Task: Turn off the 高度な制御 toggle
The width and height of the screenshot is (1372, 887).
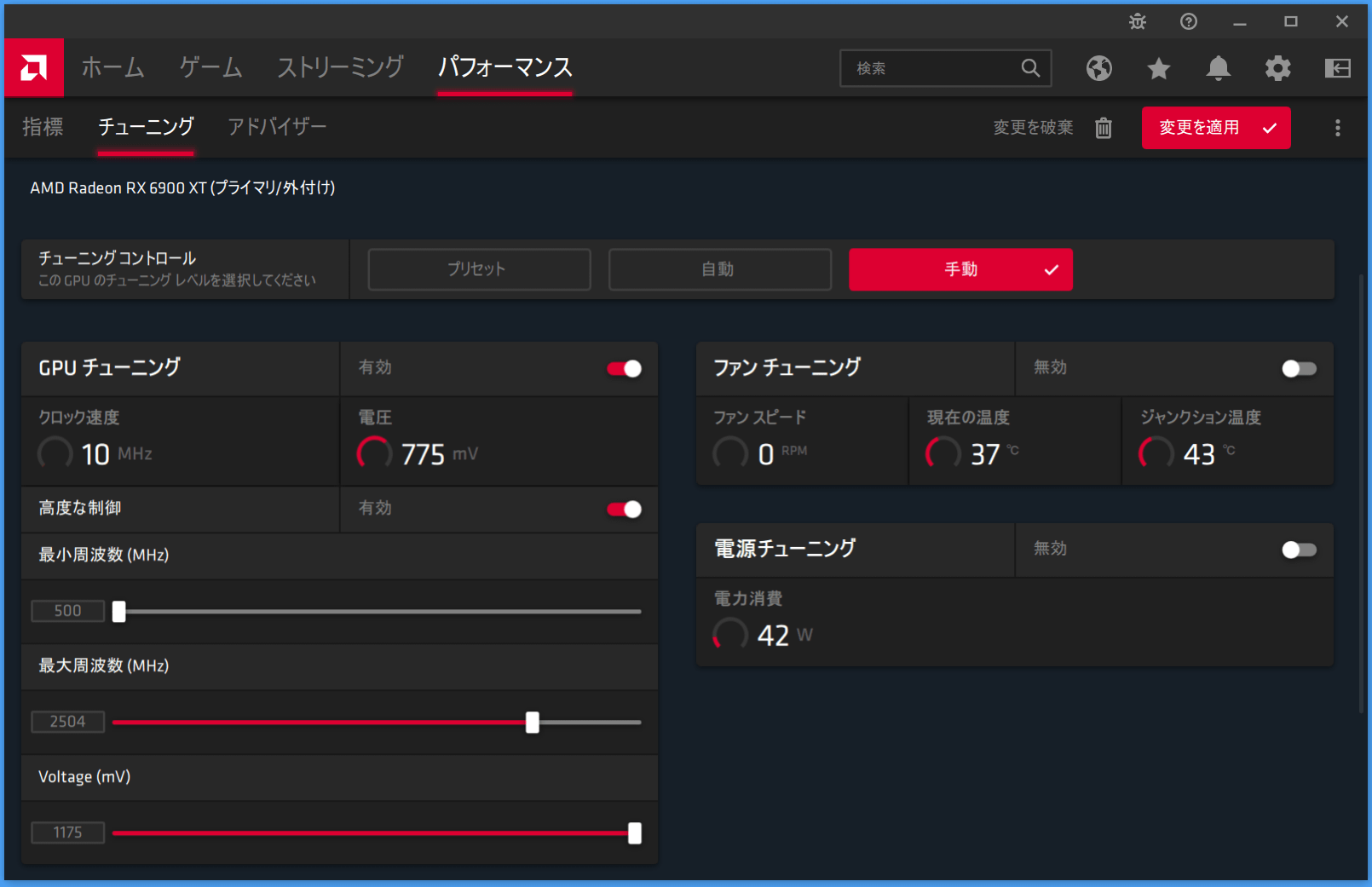Action: (625, 509)
